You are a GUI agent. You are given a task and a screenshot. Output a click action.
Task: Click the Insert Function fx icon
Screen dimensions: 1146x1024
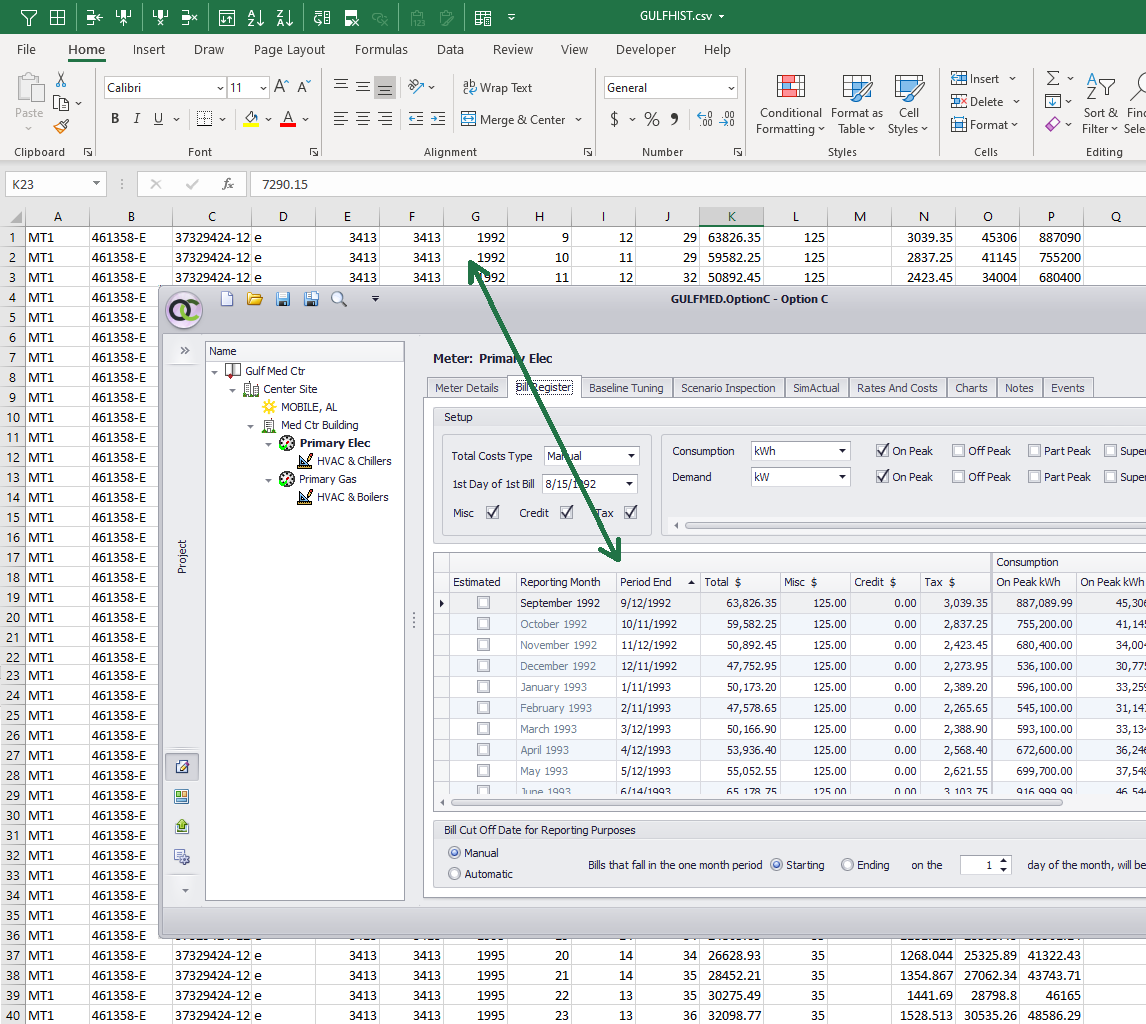point(228,184)
